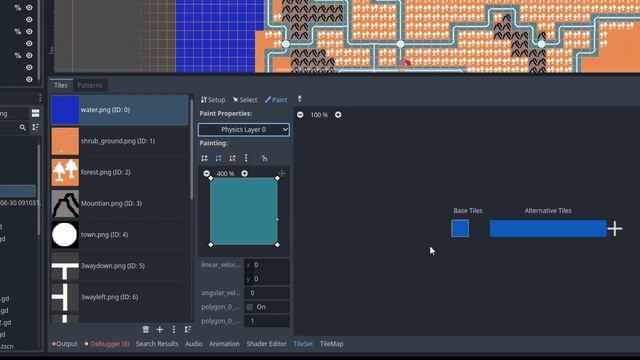Open the Output bottom panel
Image resolution: width=640 pixels, height=360 pixels.
click(64, 344)
